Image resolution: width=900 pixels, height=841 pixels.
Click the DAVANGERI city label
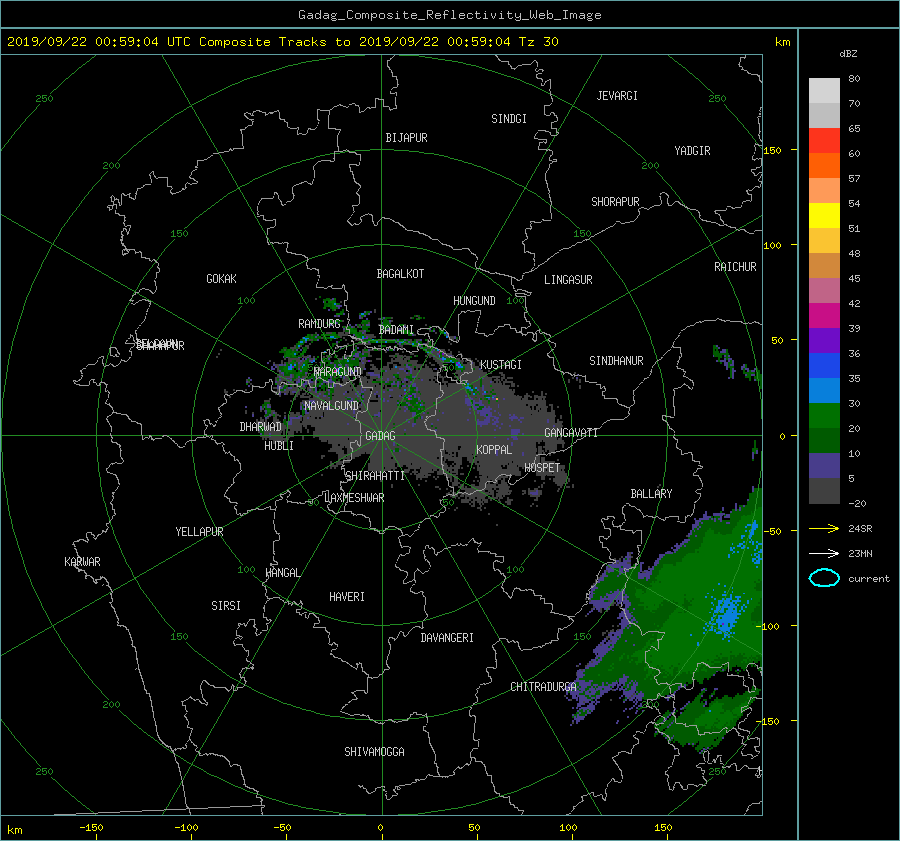pos(447,638)
